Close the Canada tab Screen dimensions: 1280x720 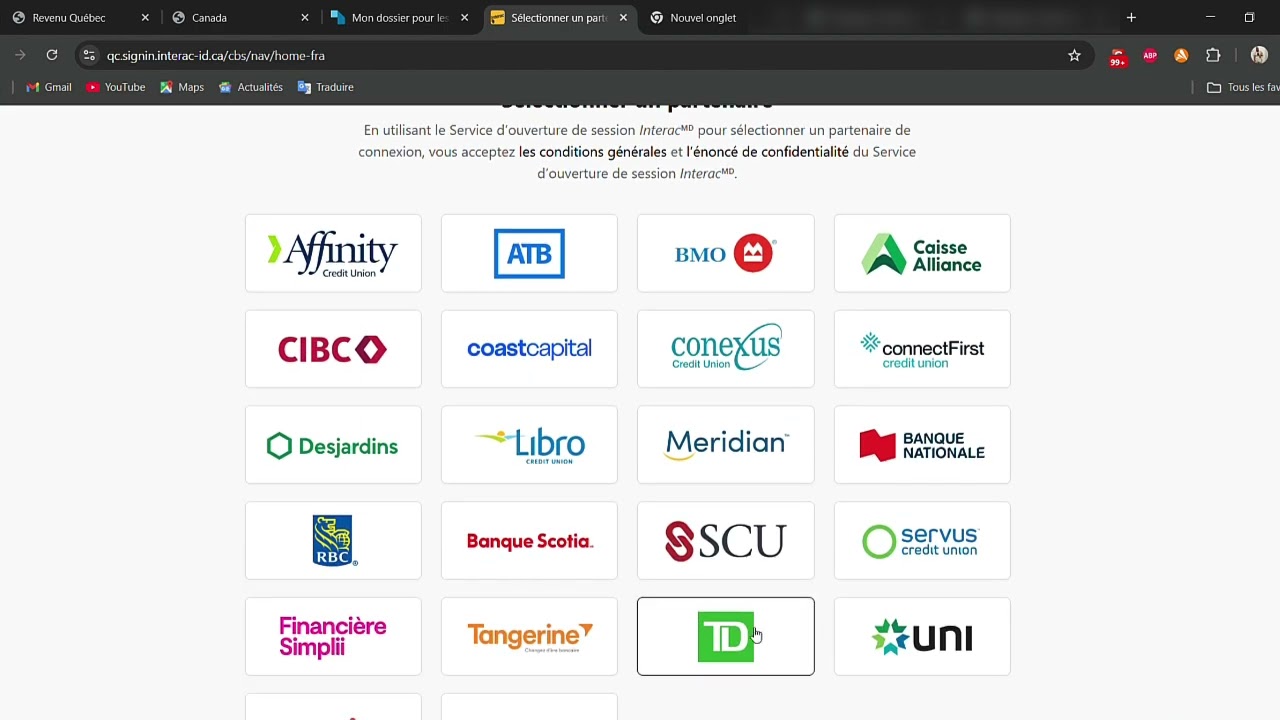pos(305,18)
